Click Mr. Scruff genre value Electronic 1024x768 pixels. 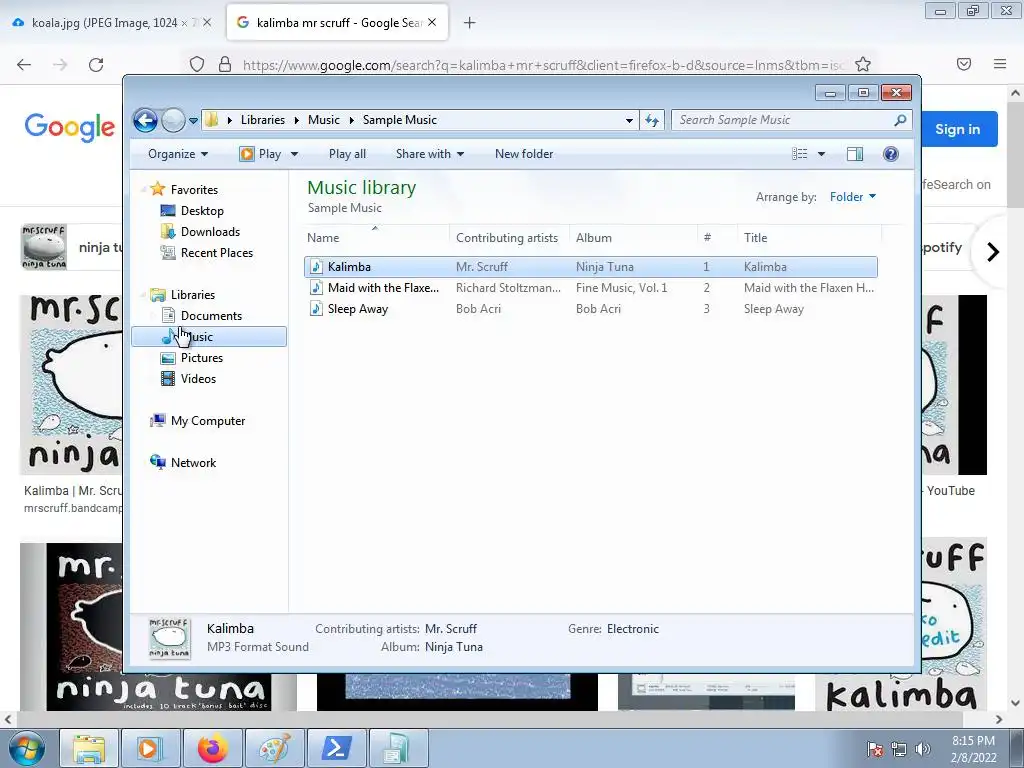coord(632,629)
